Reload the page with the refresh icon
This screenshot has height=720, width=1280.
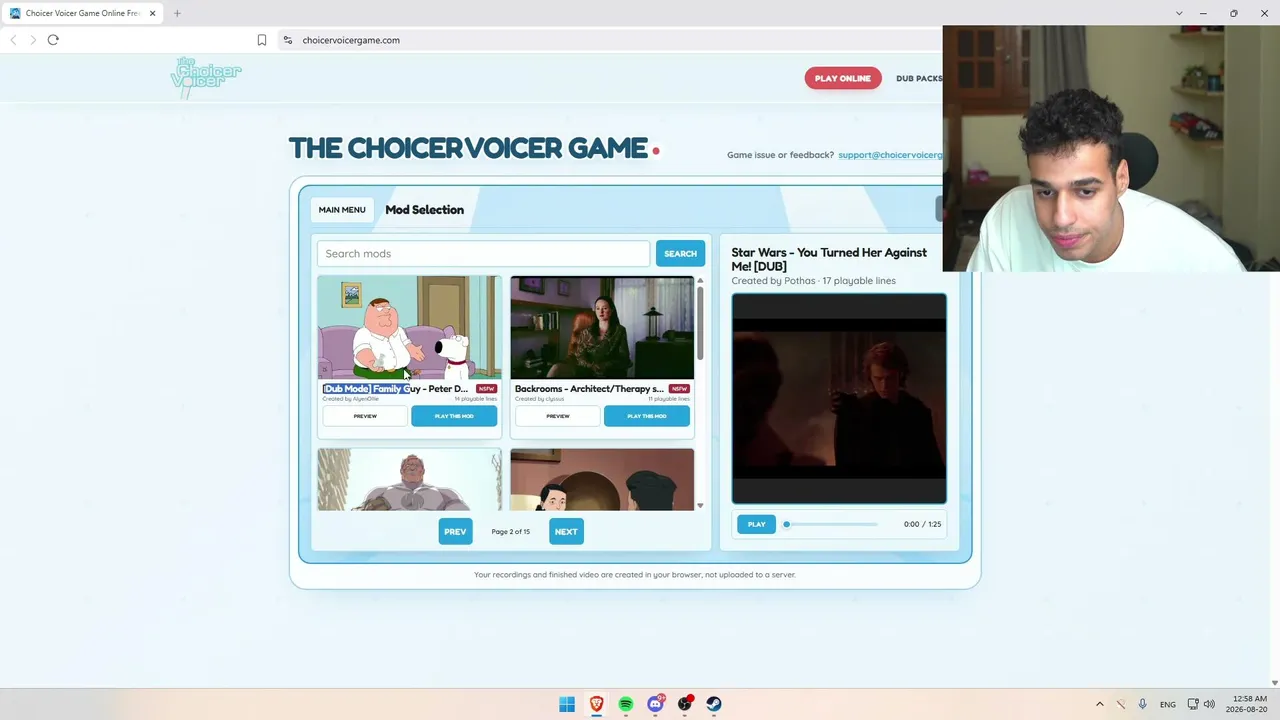point(53,40)
